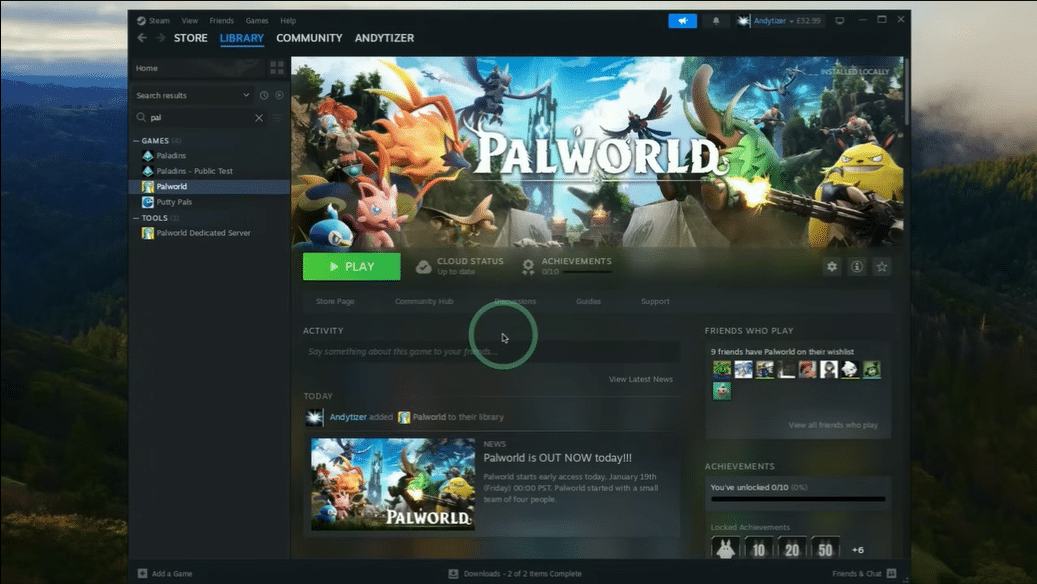
Task: Show Palworld game info icon
Action: [857, 267]
